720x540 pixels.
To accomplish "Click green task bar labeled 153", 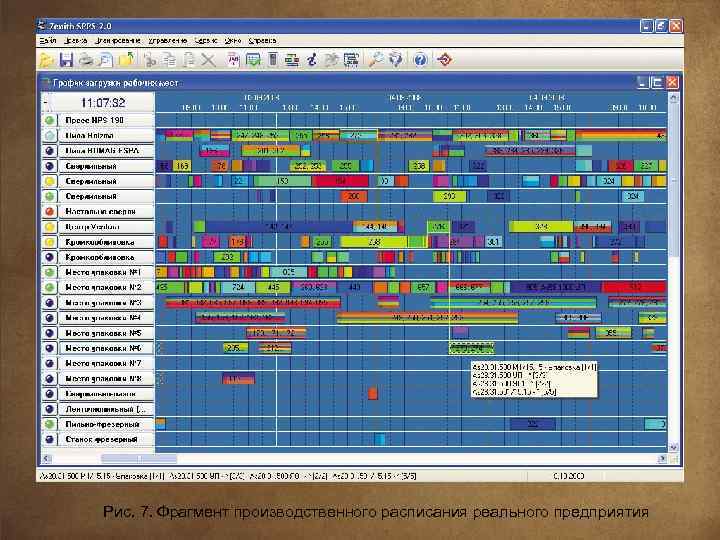I will (283, 181).
